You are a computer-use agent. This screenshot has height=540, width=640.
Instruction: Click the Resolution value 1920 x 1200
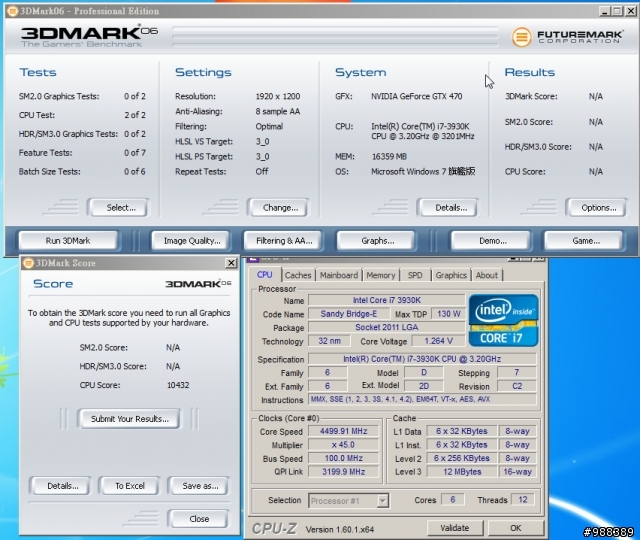pos(278,96)
